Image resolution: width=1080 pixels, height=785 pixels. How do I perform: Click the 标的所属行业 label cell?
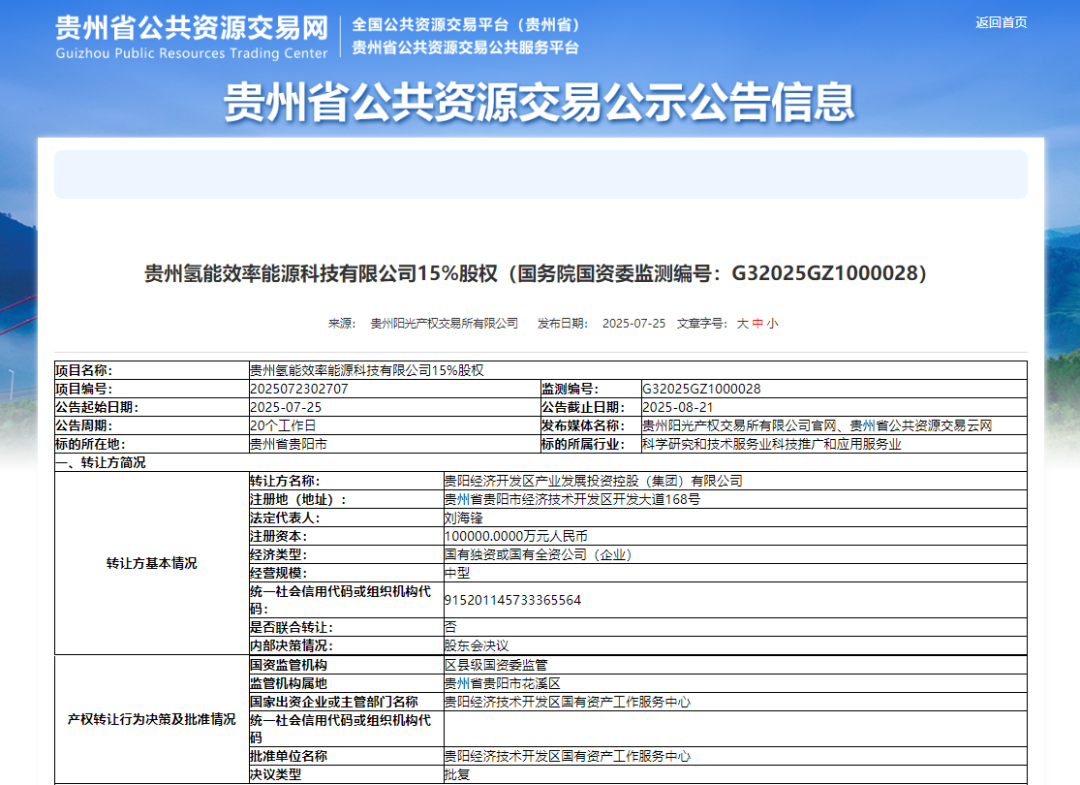[x=590, y=445]
